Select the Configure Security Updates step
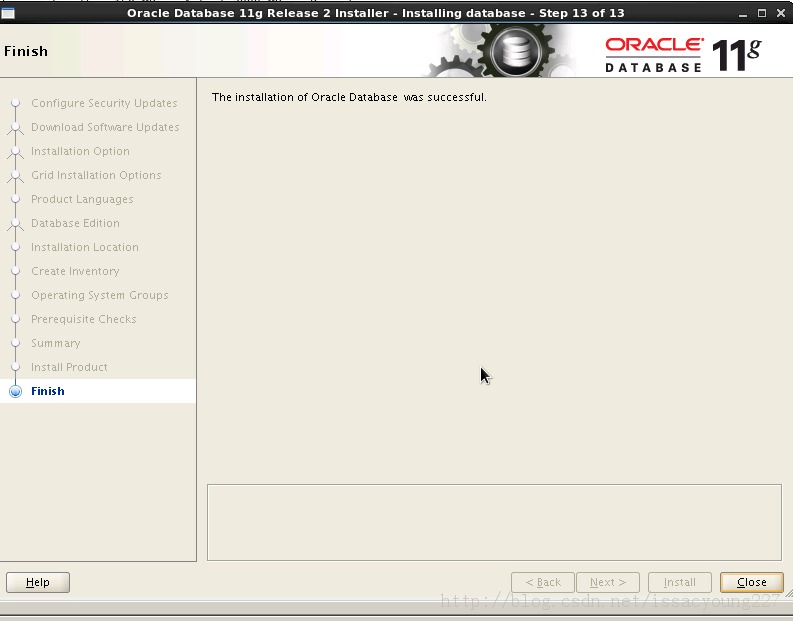Screen dimensions: 793x621 pos(104,103)
